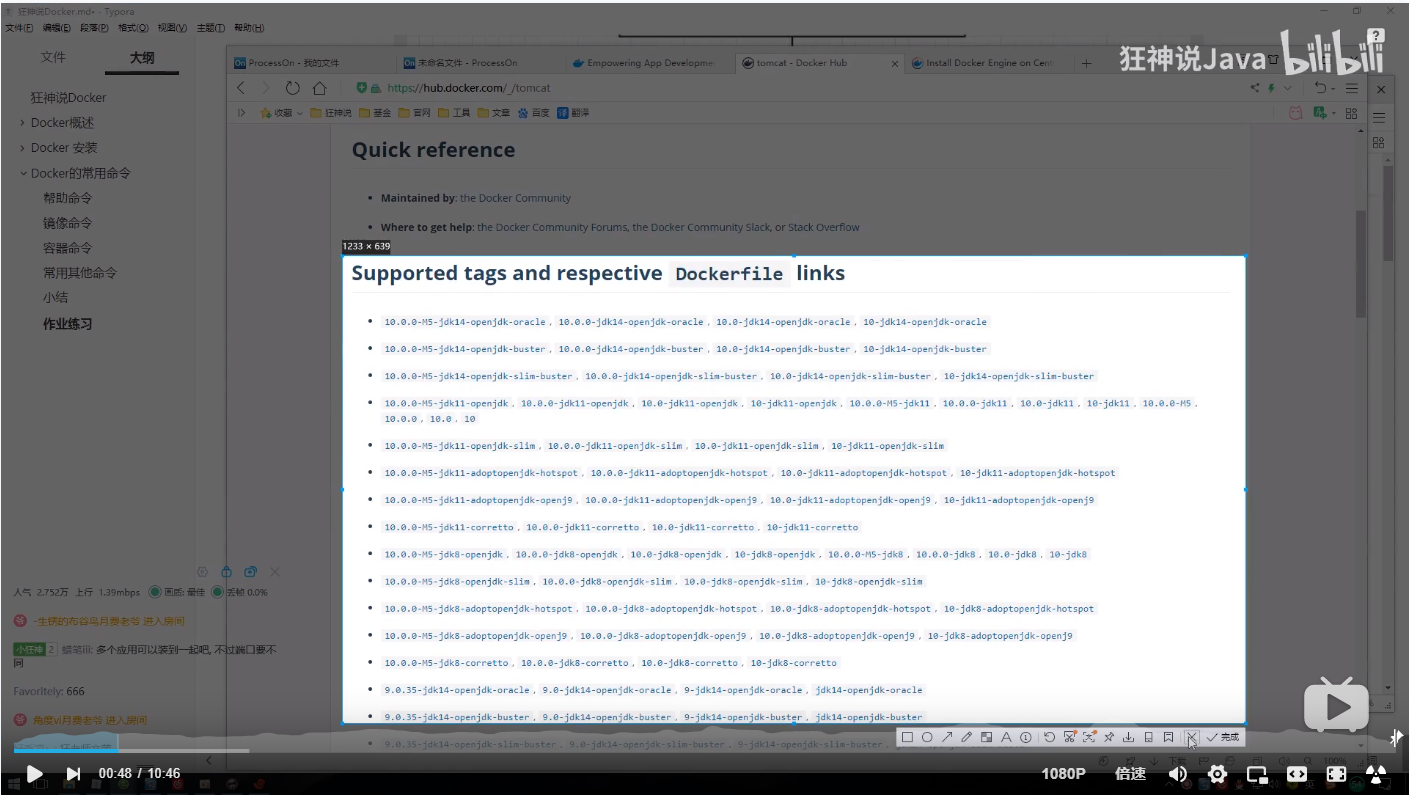Select the rectangle shape tool in screenshot toolbar
Screen dimensions: 1409x795
907,737
